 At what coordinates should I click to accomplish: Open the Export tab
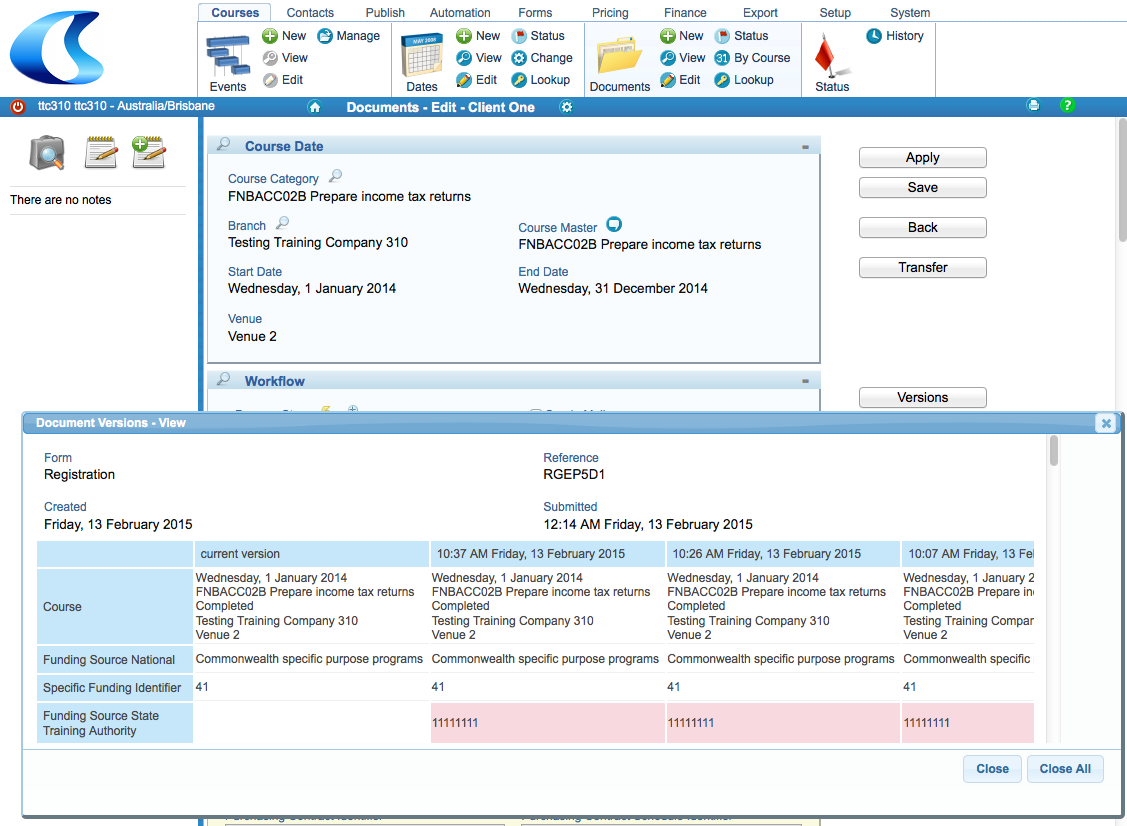point(760,13)
